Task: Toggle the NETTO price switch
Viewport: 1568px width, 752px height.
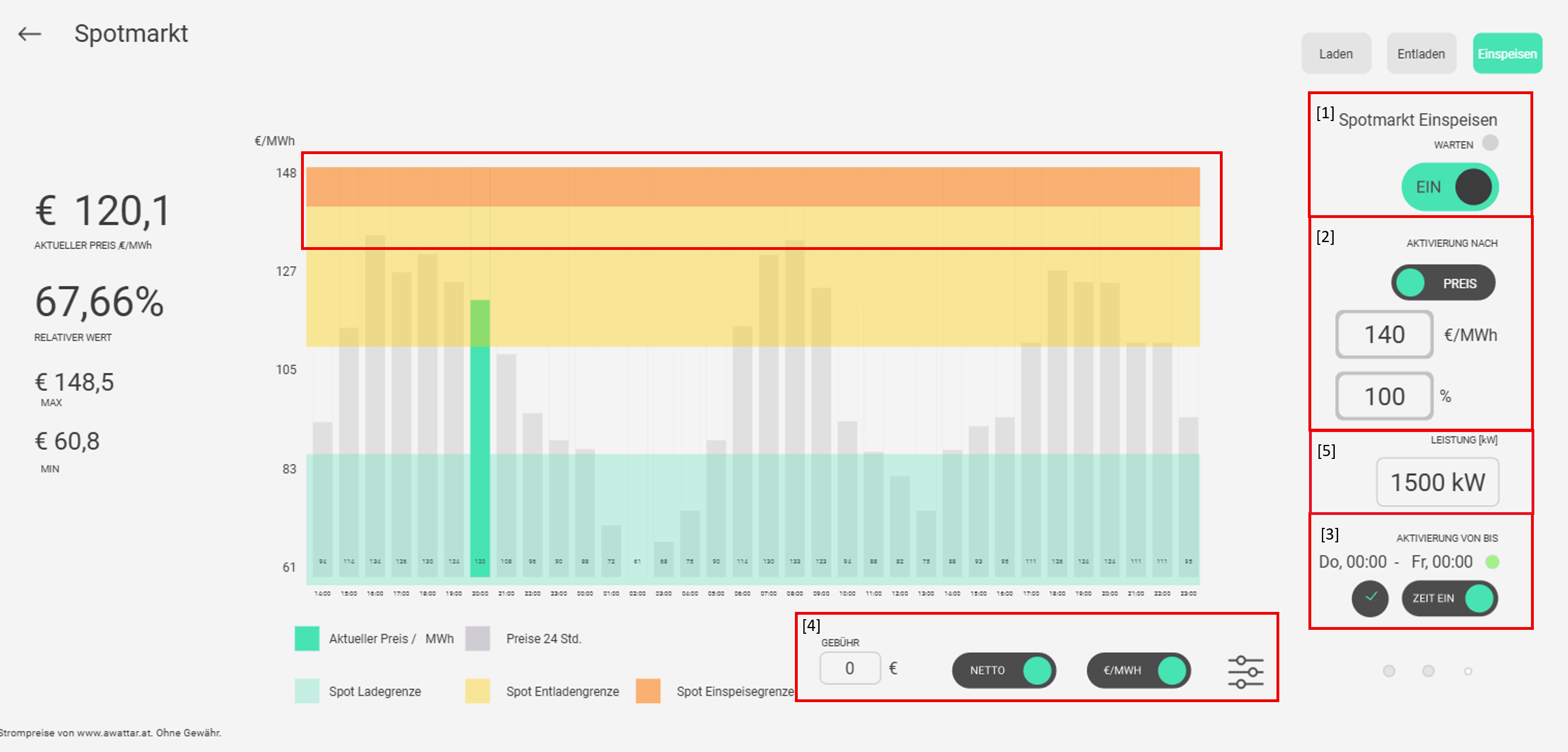Action: tap(1003, 671)
